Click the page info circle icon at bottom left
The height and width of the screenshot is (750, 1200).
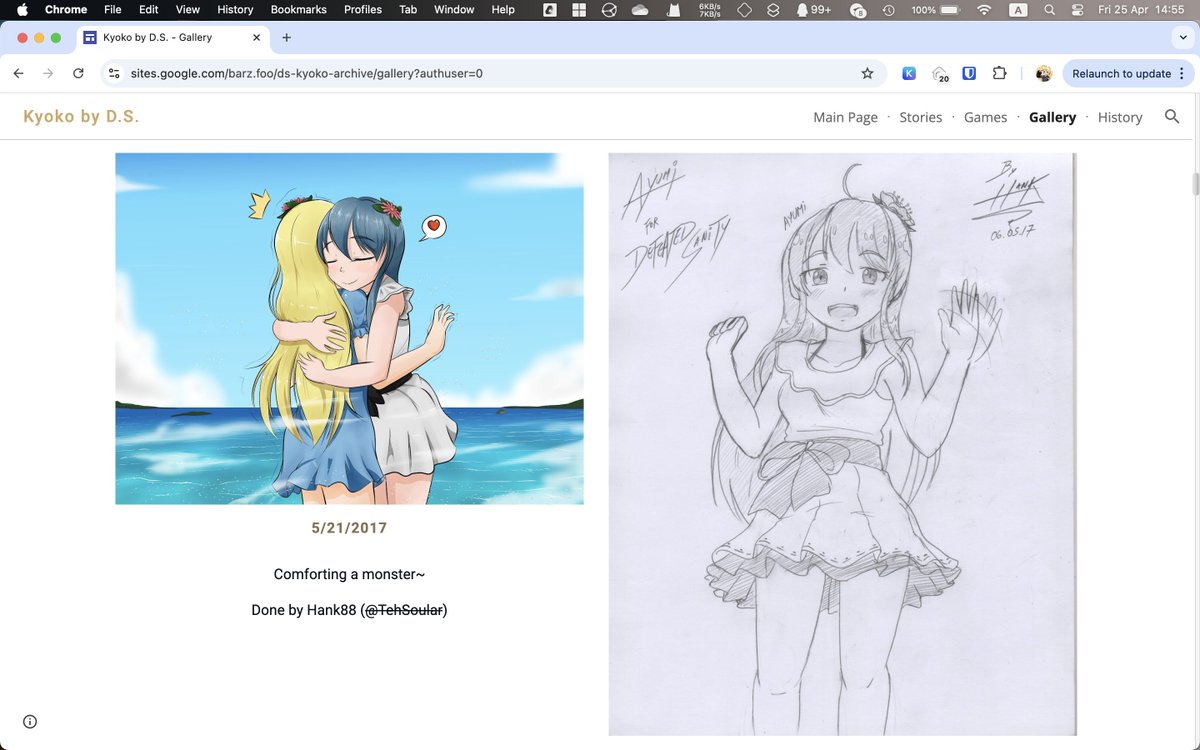pos(30,722)
